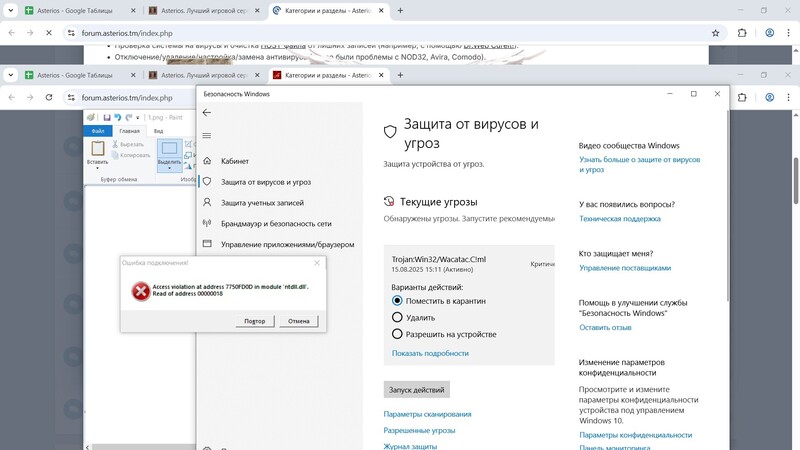The image size is (800, 450).
Task: Open the hamburger menu in Windows Security
Action: pyautogui.click(x=207, y=135)
